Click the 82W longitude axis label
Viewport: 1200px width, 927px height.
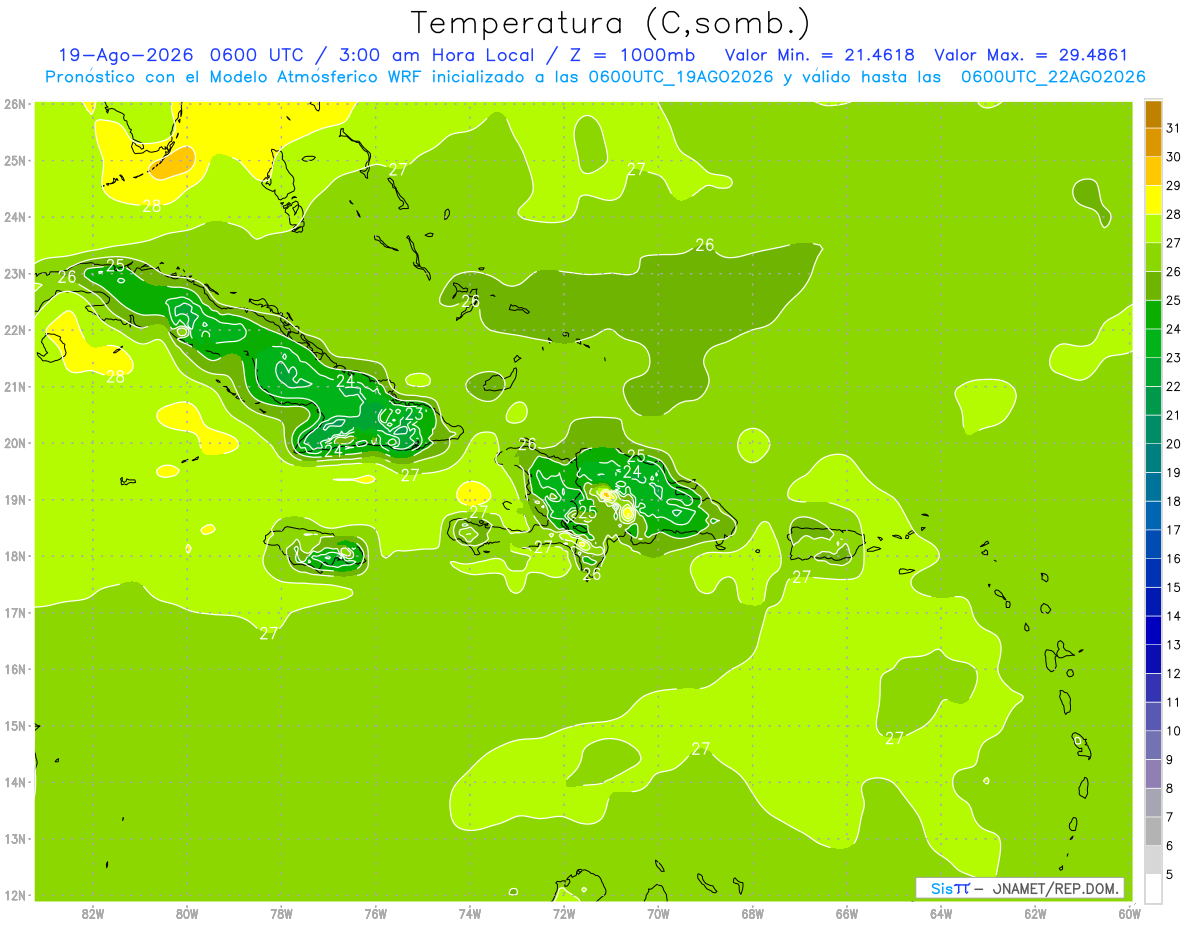[x=92, y=912]
